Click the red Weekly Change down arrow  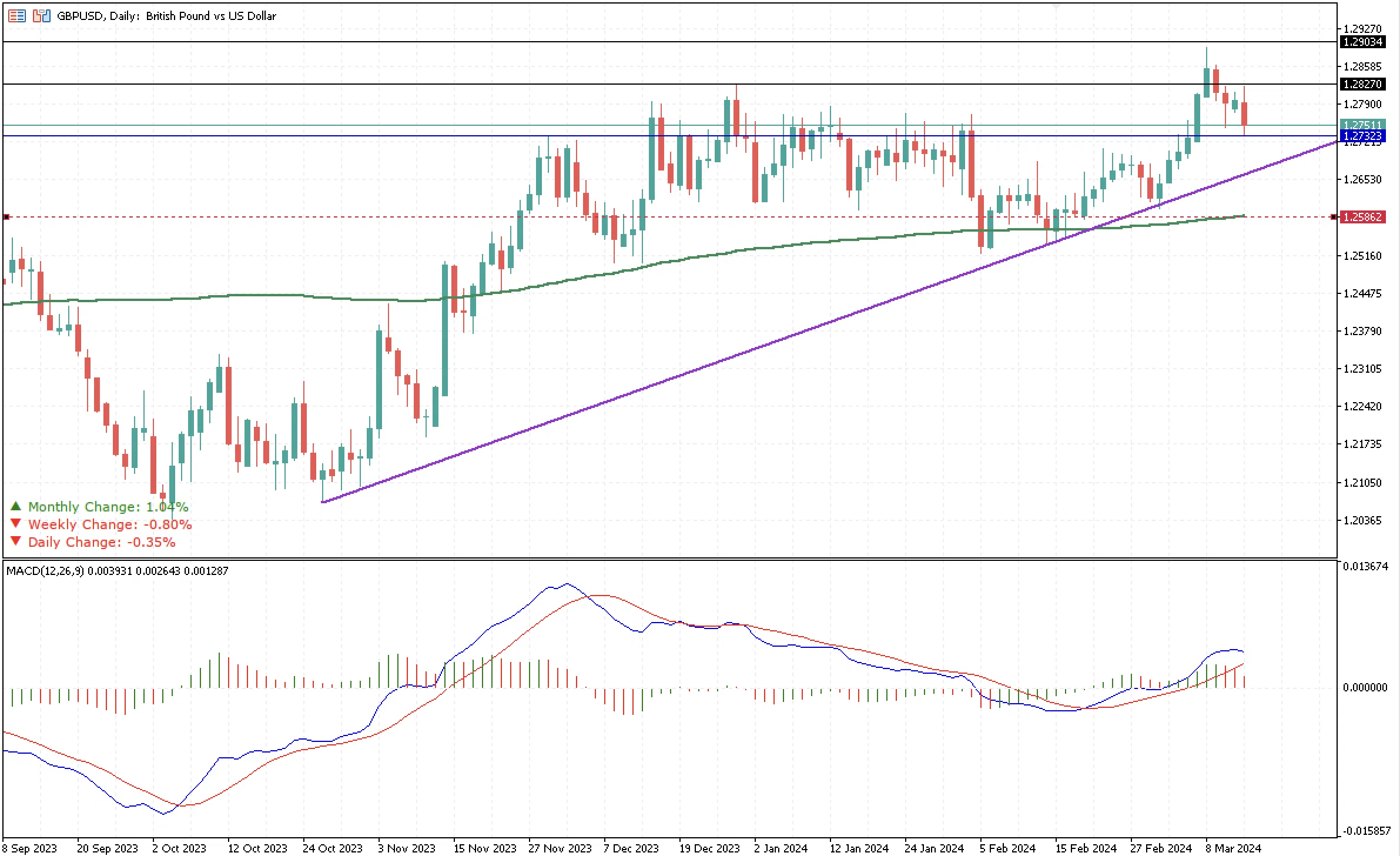16,523
